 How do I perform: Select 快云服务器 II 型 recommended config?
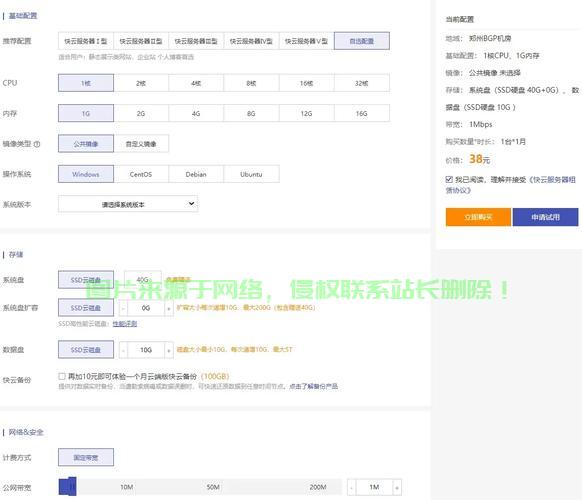point(141,41)
